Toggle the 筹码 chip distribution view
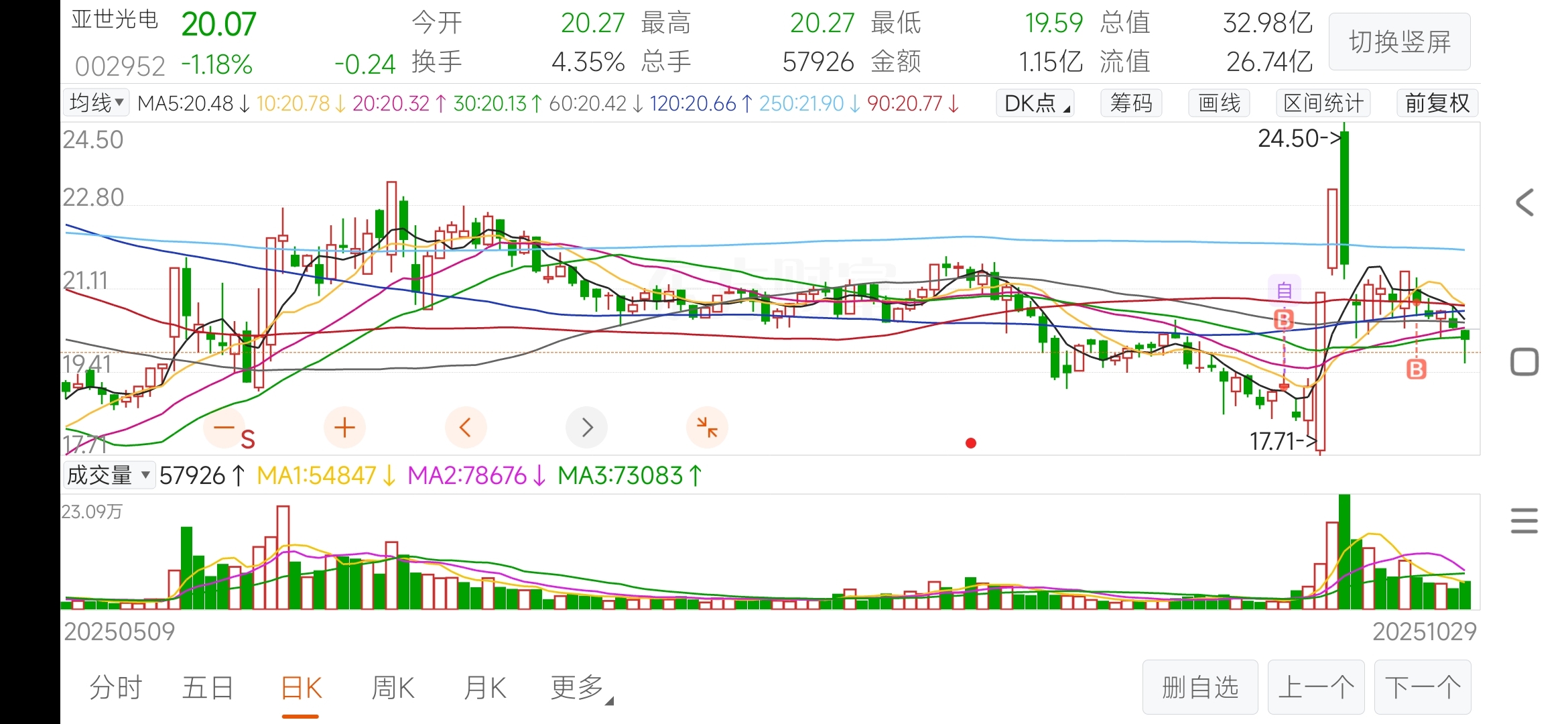The width and height of the screenshot is (1568, 724). pos(1131,103)
